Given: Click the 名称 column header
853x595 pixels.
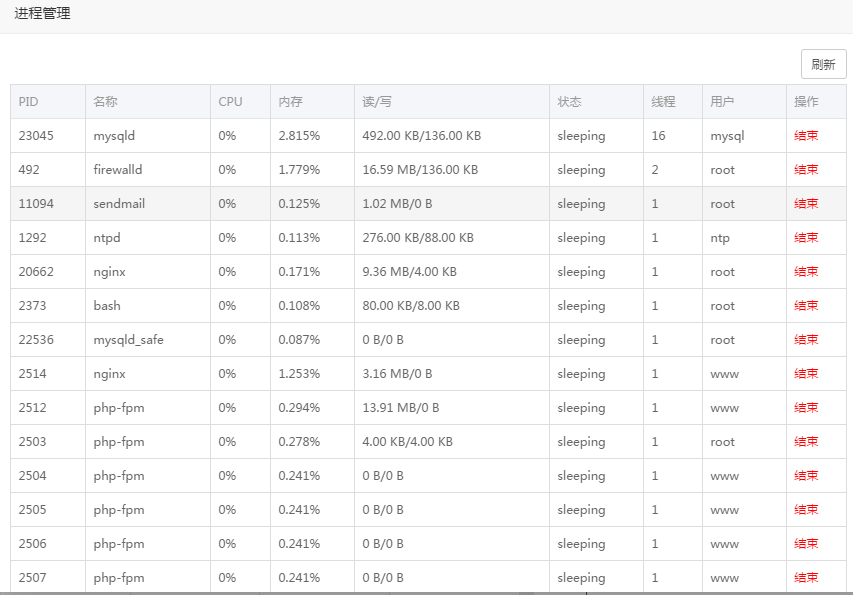Looking at the screenshot, I should coord(105,102).
